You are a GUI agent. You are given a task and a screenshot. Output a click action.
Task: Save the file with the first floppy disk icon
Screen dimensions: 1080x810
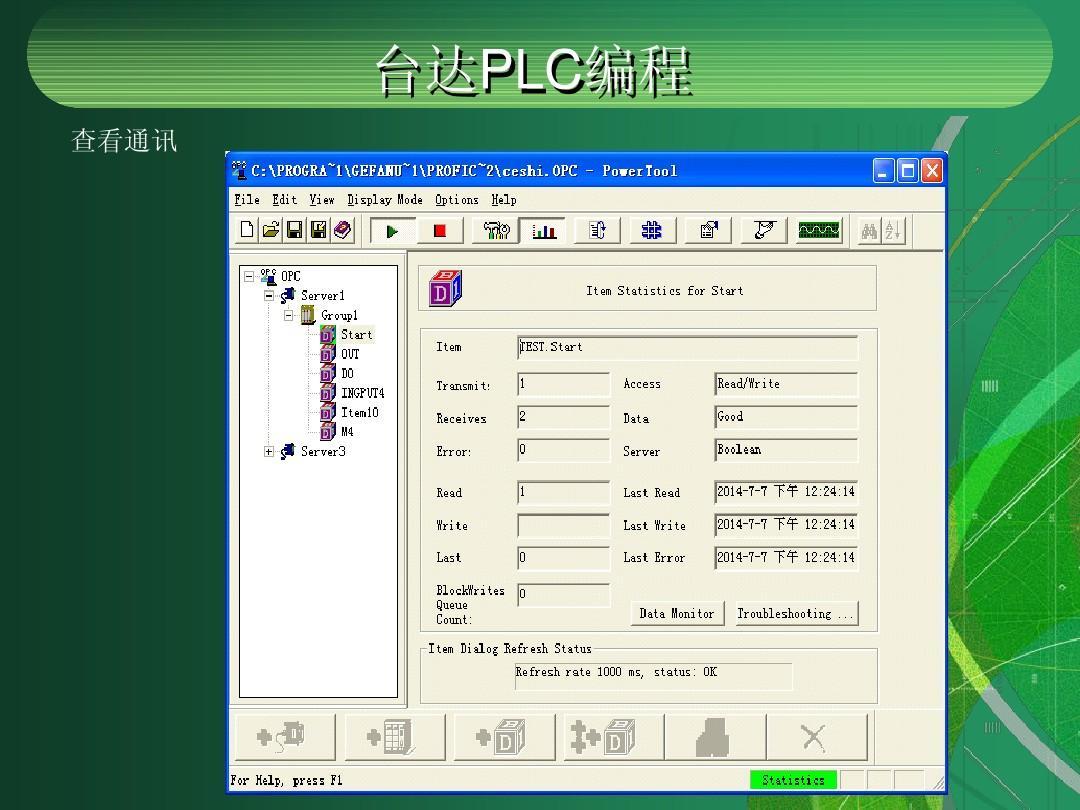click(294, 230)
